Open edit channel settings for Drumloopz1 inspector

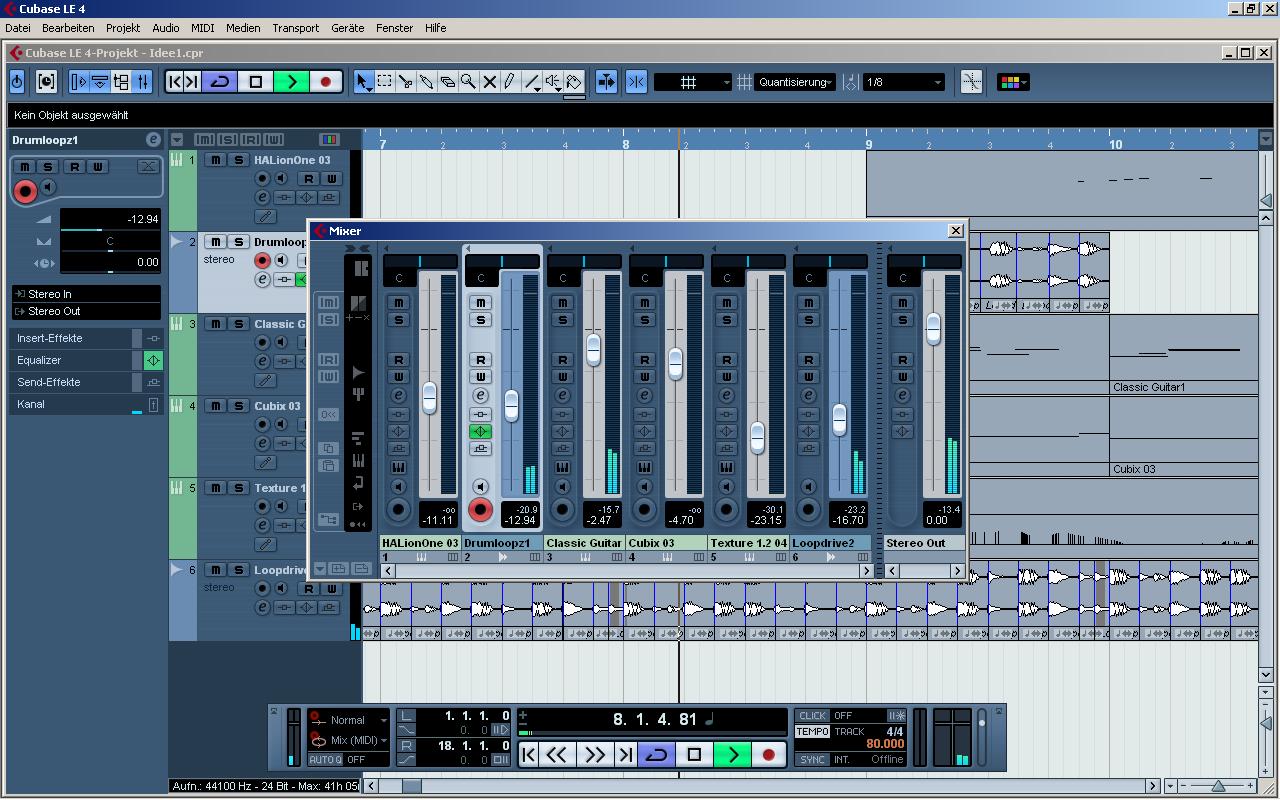point(153,140)
